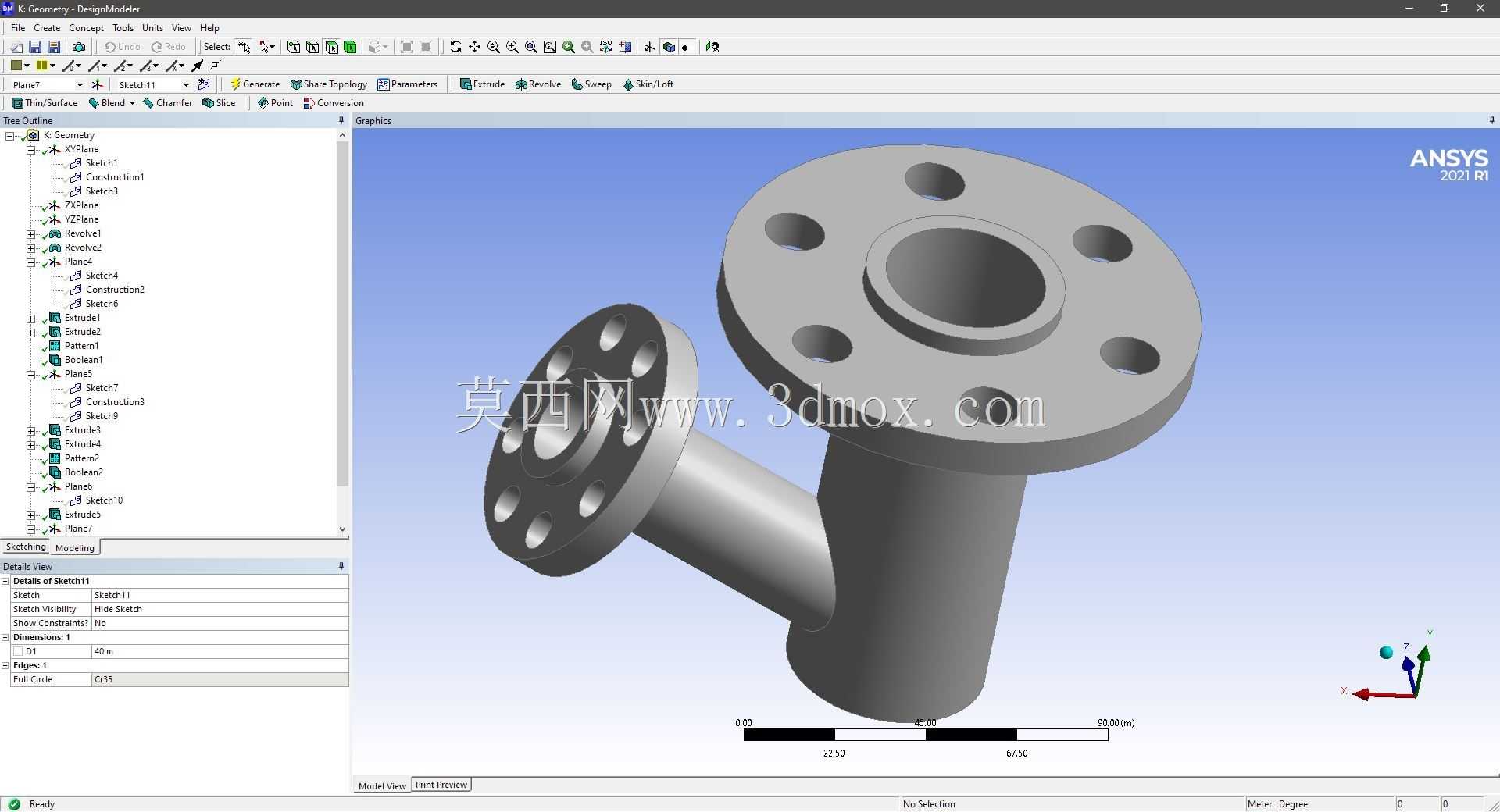Switch to the Print Preview tab
The height and width of the screenshot is (812, 1500).
pyautogui.click(x=441, y=785)
